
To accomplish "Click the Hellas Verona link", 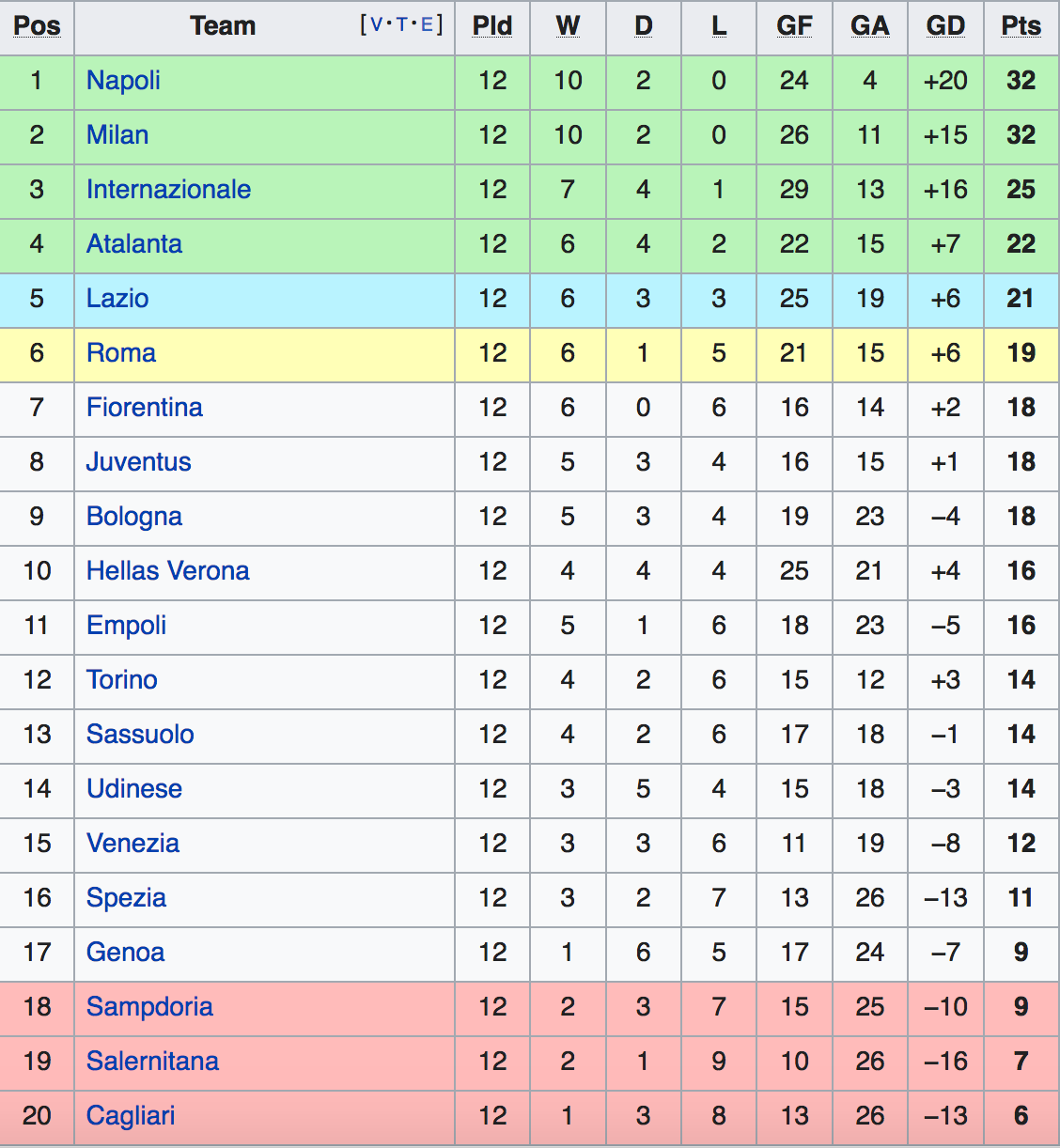I will [x=168, y=571].
